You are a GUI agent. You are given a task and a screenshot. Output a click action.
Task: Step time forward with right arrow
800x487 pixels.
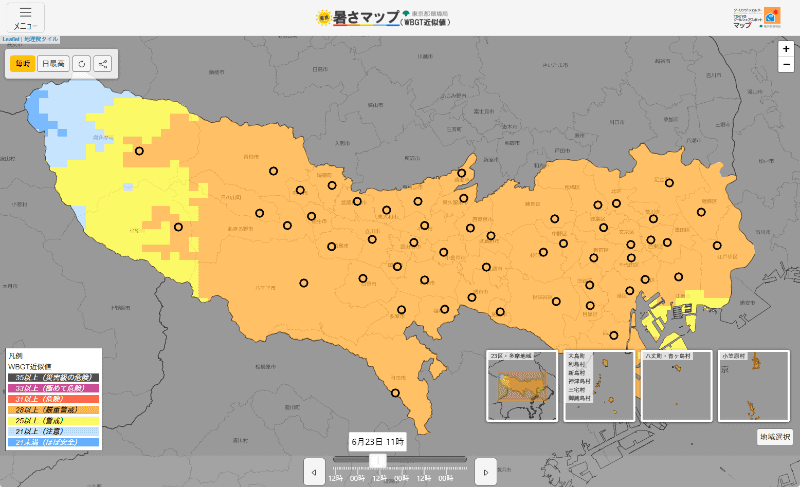[x=486, y=472]
